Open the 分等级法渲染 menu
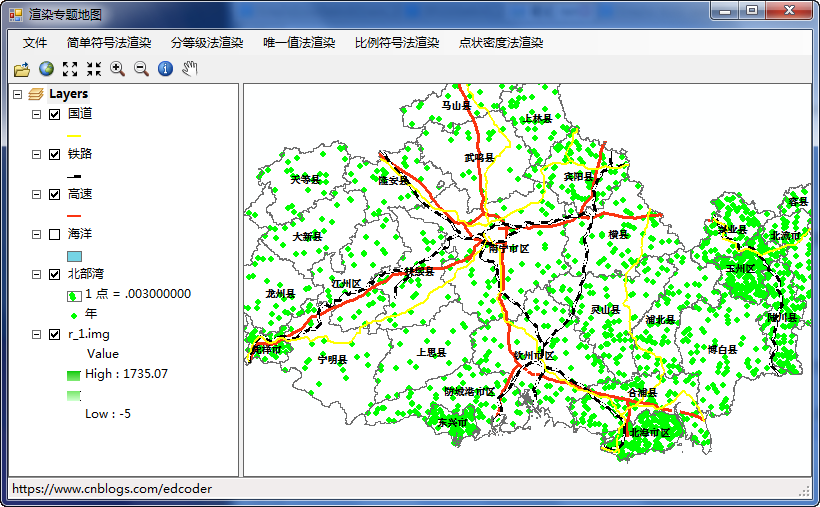 (207, 43)
